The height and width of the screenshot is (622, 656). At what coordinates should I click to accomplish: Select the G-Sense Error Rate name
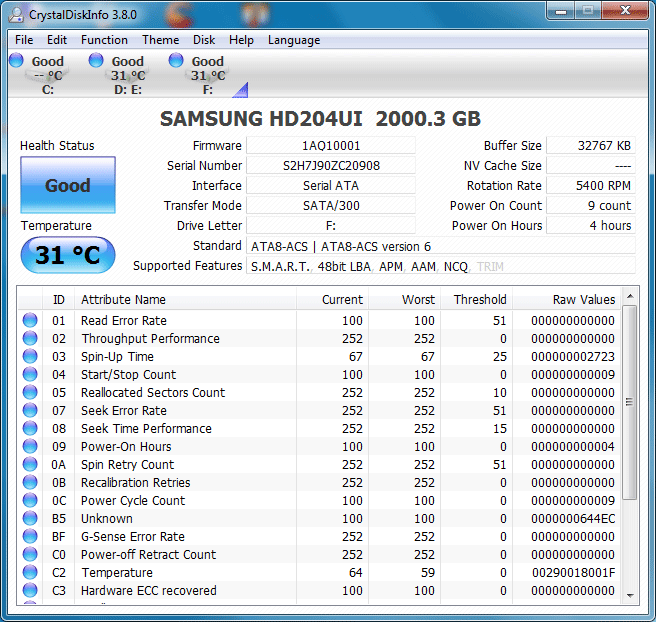coord(133,537)
